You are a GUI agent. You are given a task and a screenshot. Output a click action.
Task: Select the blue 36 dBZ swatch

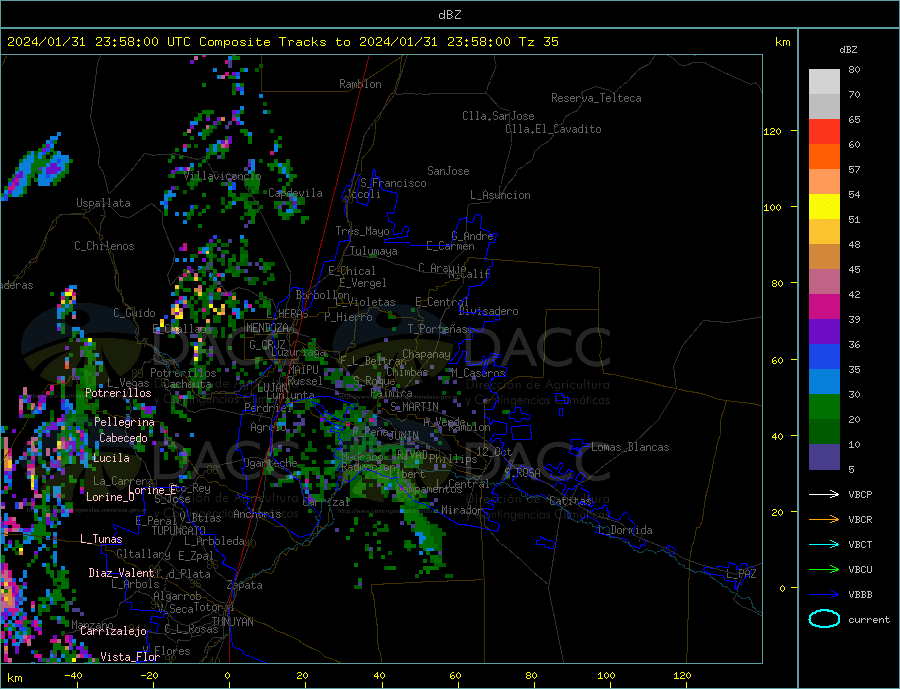coord(824,357)
